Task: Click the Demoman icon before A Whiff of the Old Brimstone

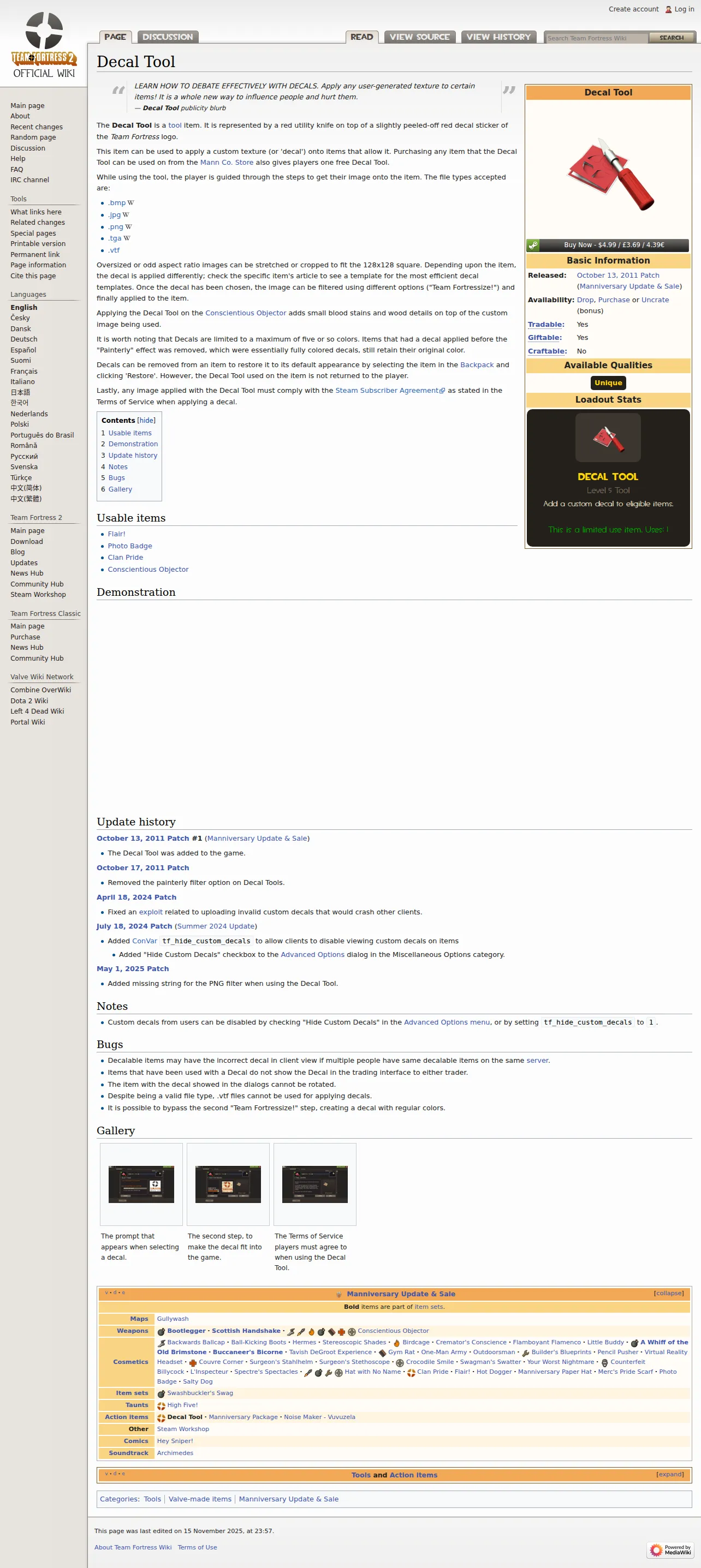Action: click(634, 1343)
